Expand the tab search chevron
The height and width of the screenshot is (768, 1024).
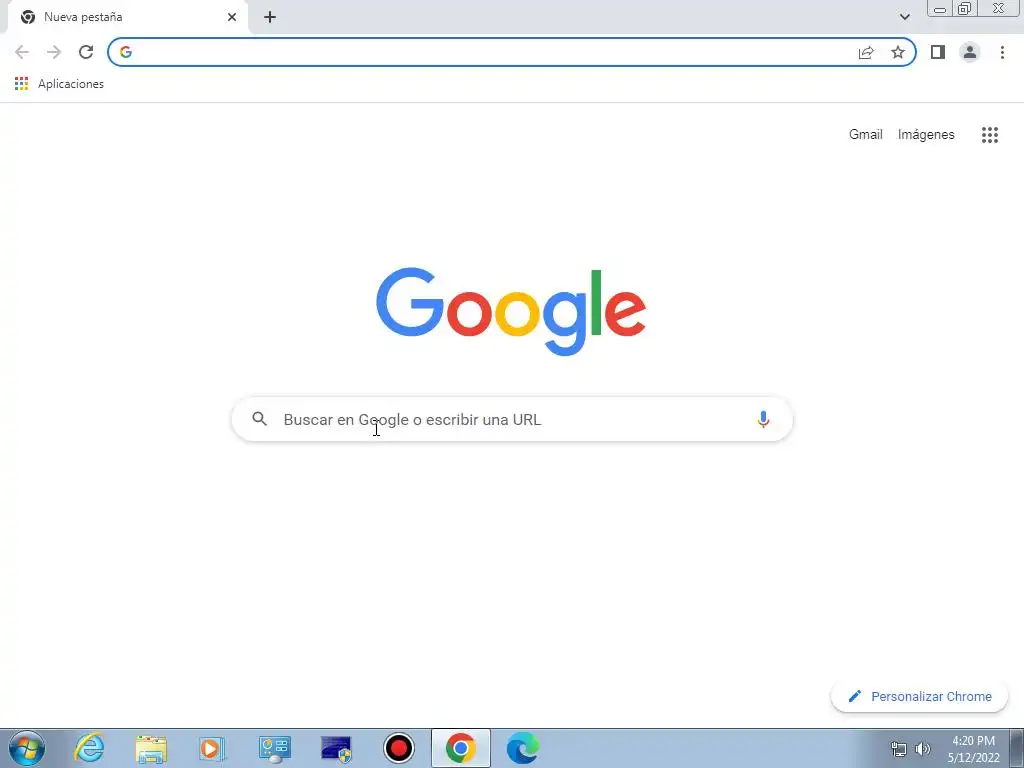tap(904, 17)
